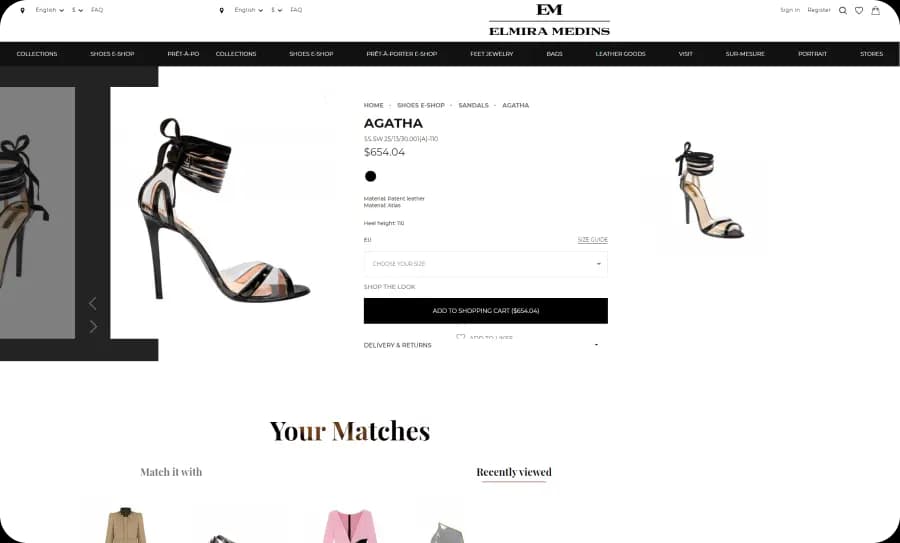Show next product image arrow
The height and width of the screenshot is (543, 900).
[94, 327]
